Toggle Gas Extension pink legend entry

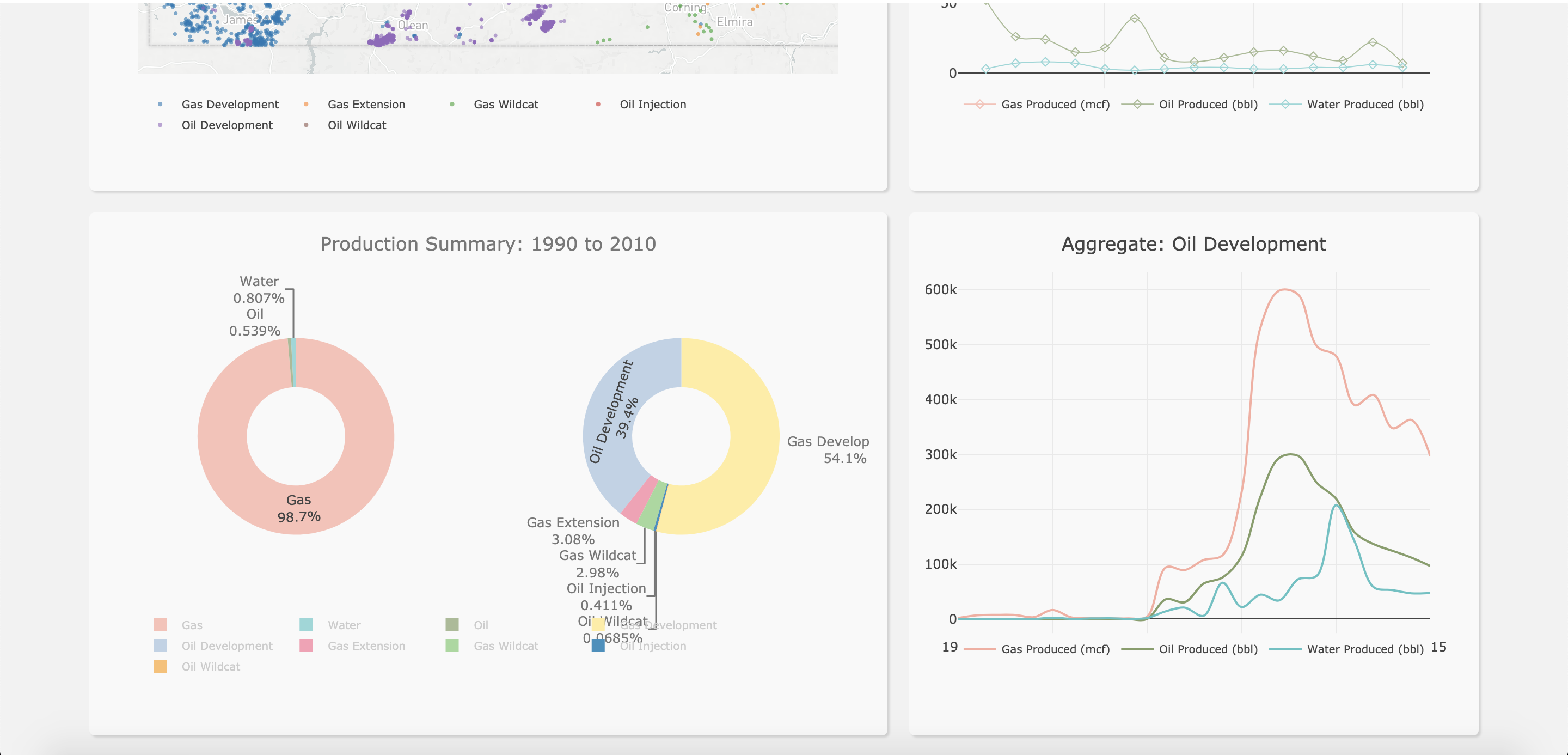coord(365,646)
